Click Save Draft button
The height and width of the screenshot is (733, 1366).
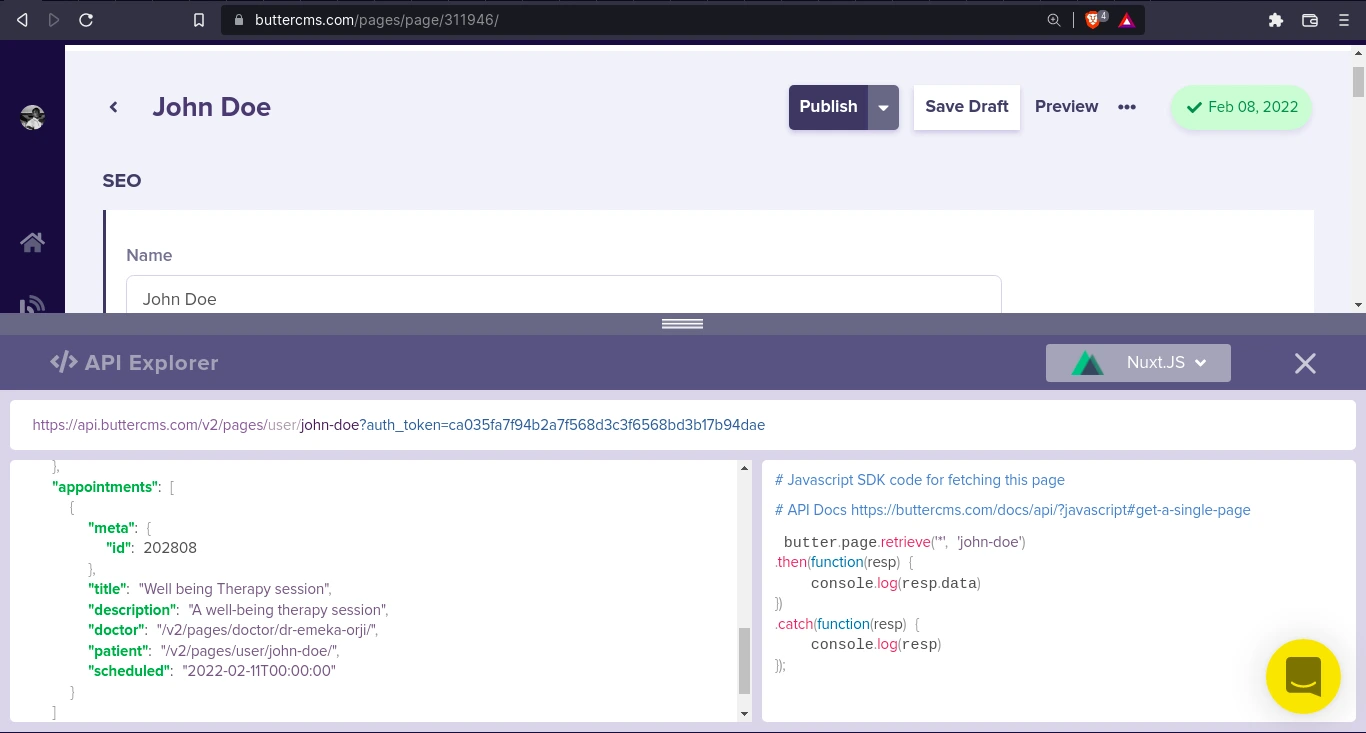pyautogui.click(x=967, y=107)
